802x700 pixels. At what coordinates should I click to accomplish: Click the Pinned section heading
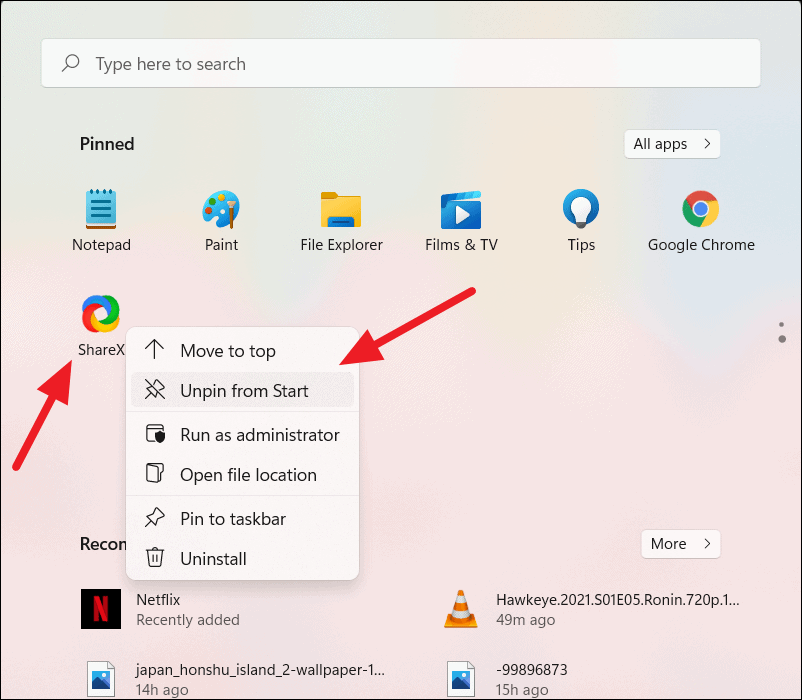[107, 144]
